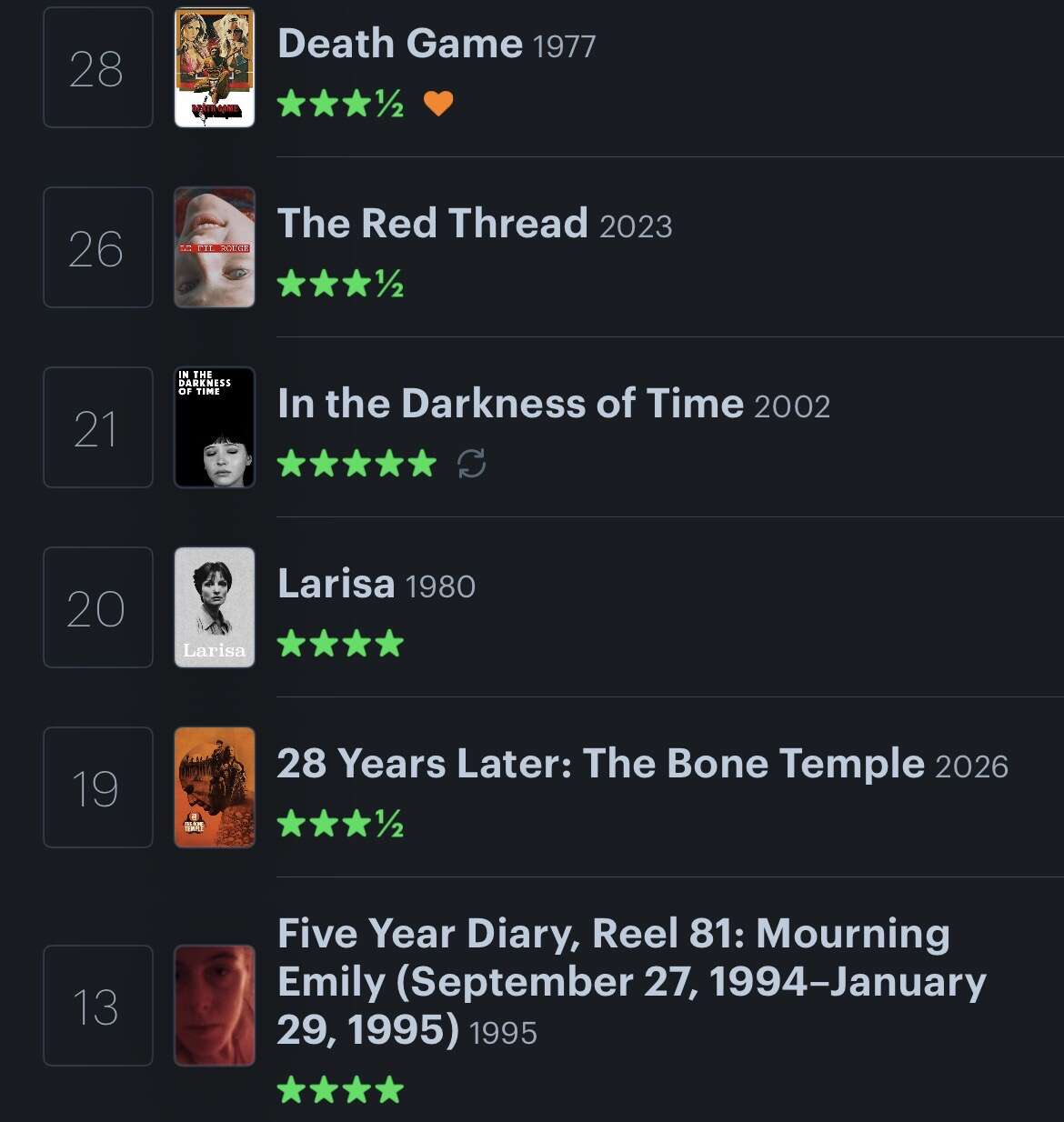1064x1122 pixels.
Task: Select the day 13 diary date box
Action: 98,1006
